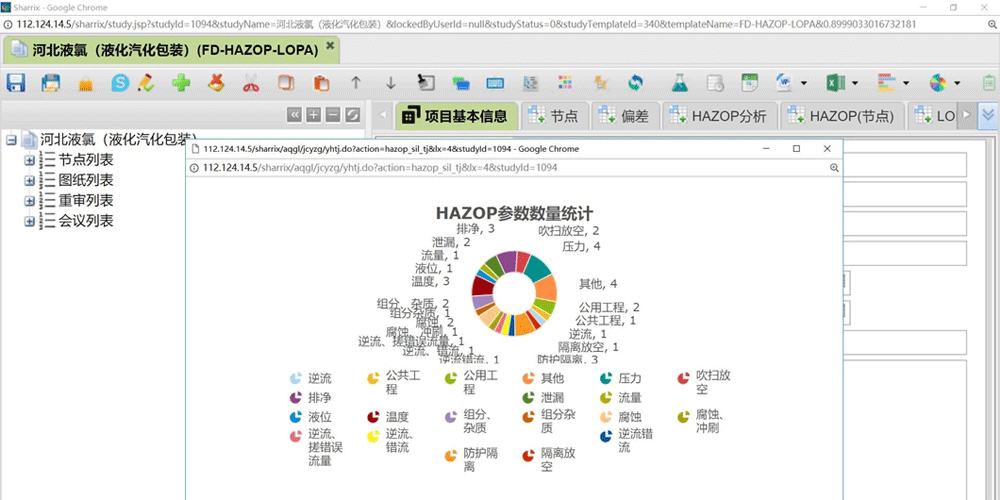Toggle the 排净 legend item

(311, 398)
